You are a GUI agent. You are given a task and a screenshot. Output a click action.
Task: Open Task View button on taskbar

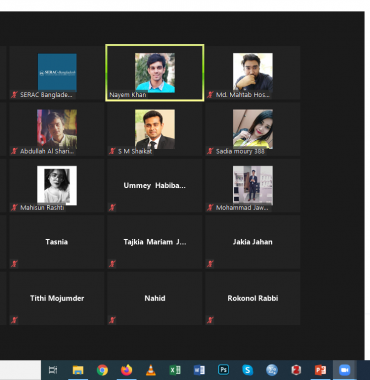pos(53,370)
